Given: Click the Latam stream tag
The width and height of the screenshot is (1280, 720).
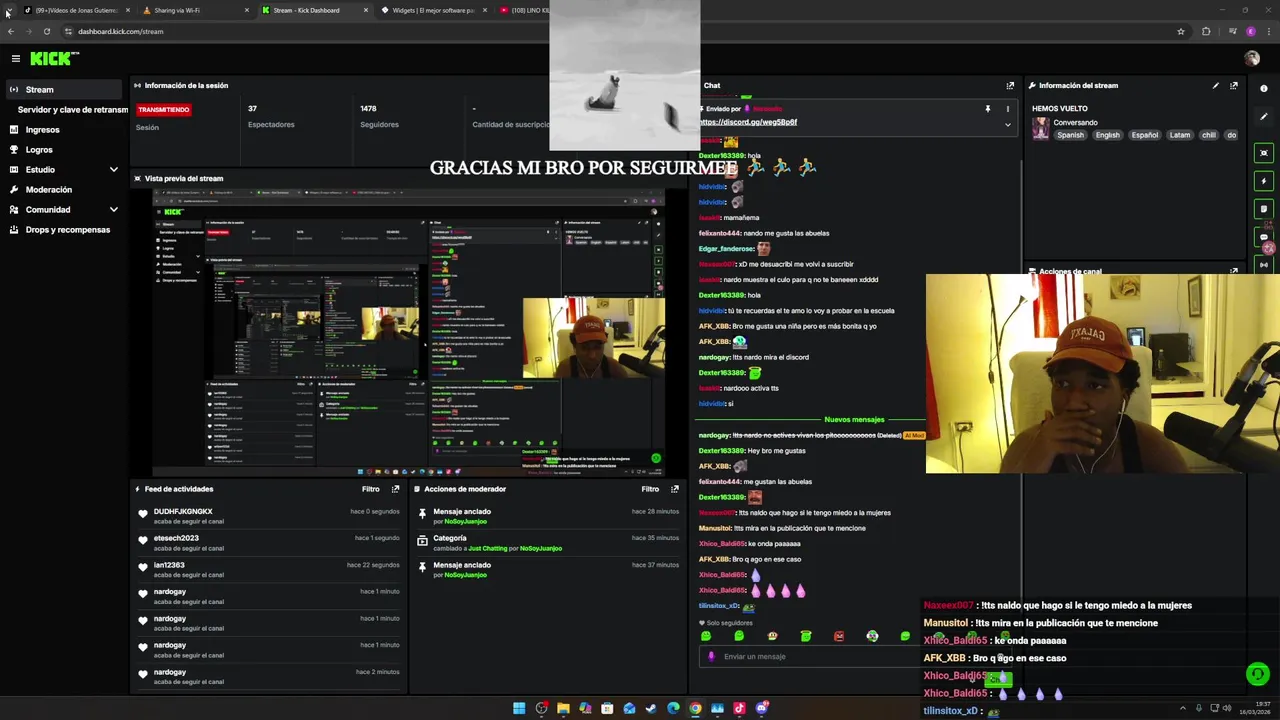Looking at the screenshot, I should coord(1180,135).
